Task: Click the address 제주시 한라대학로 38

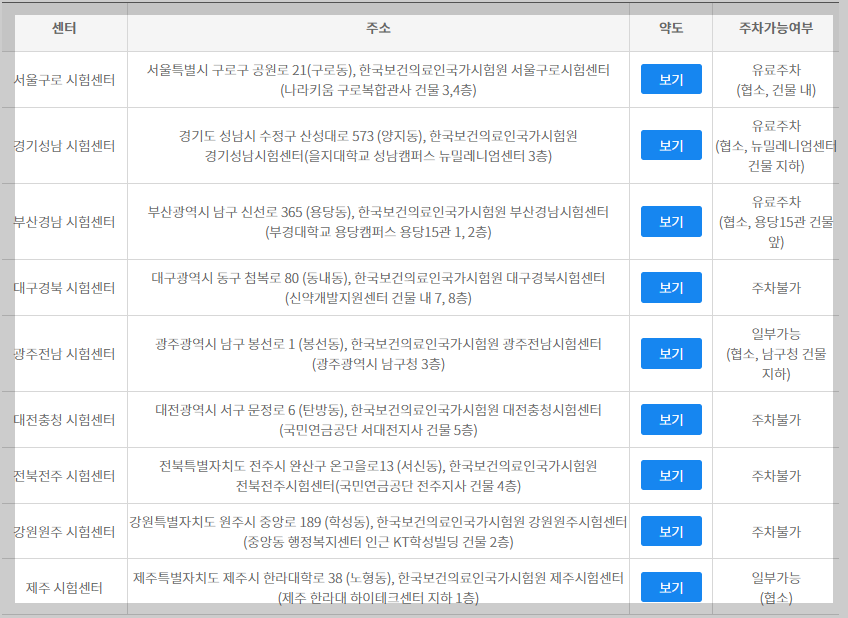Action: click(378, 588)
